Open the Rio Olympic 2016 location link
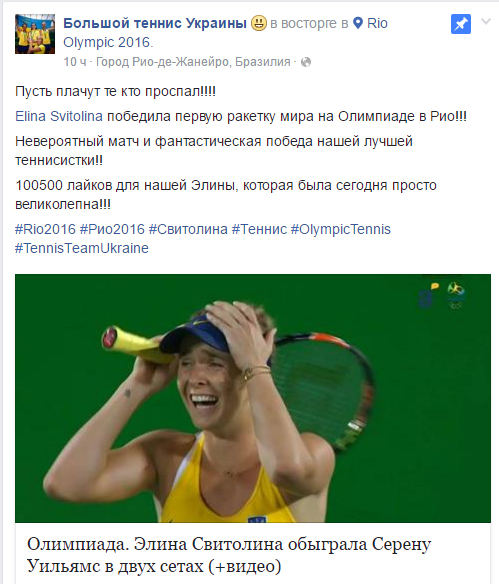Viewport: 499px width, 584px height. click(225, 33)
